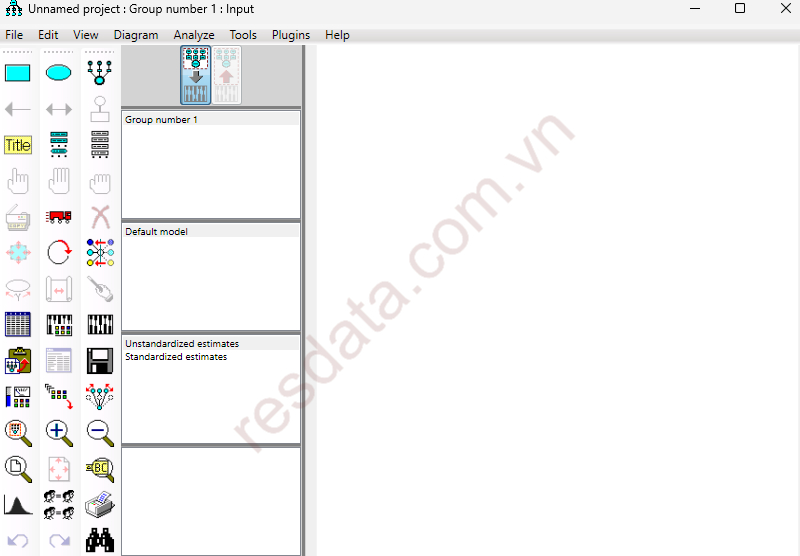Pick the Rotate indicators tool
800x556 pixels.
pos(59,253)
